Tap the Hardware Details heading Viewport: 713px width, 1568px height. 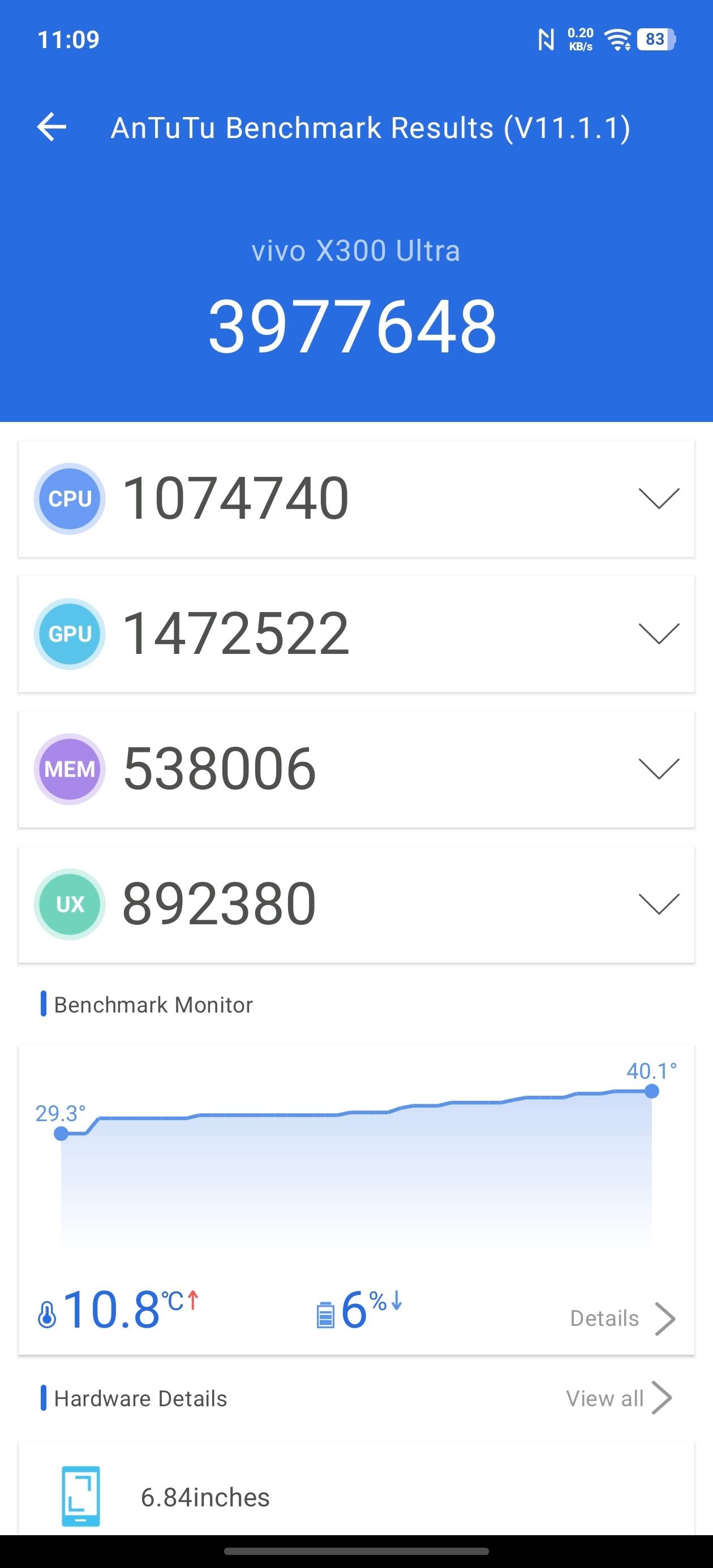click(x=141, y=1399)
